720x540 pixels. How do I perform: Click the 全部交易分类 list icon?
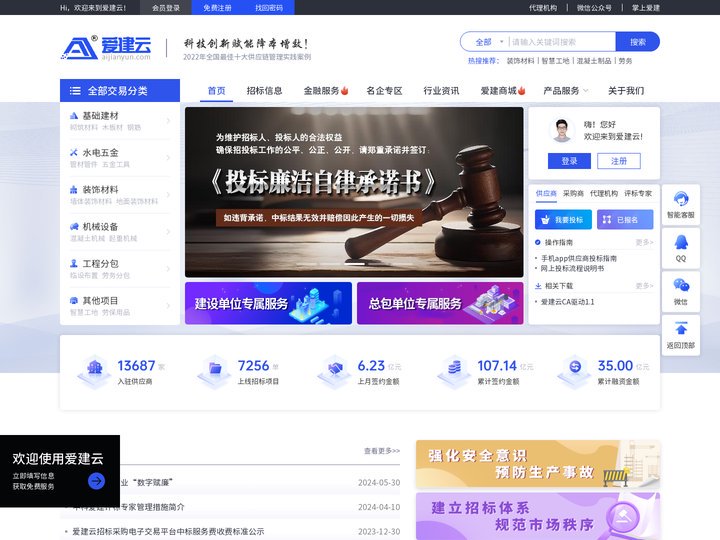[x=75, y=91]
